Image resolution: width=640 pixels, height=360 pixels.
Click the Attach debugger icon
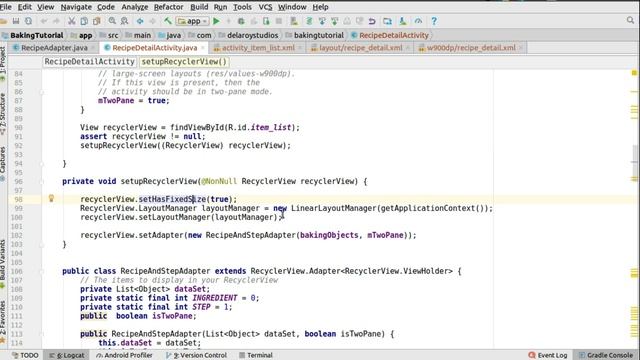(266, 21)
